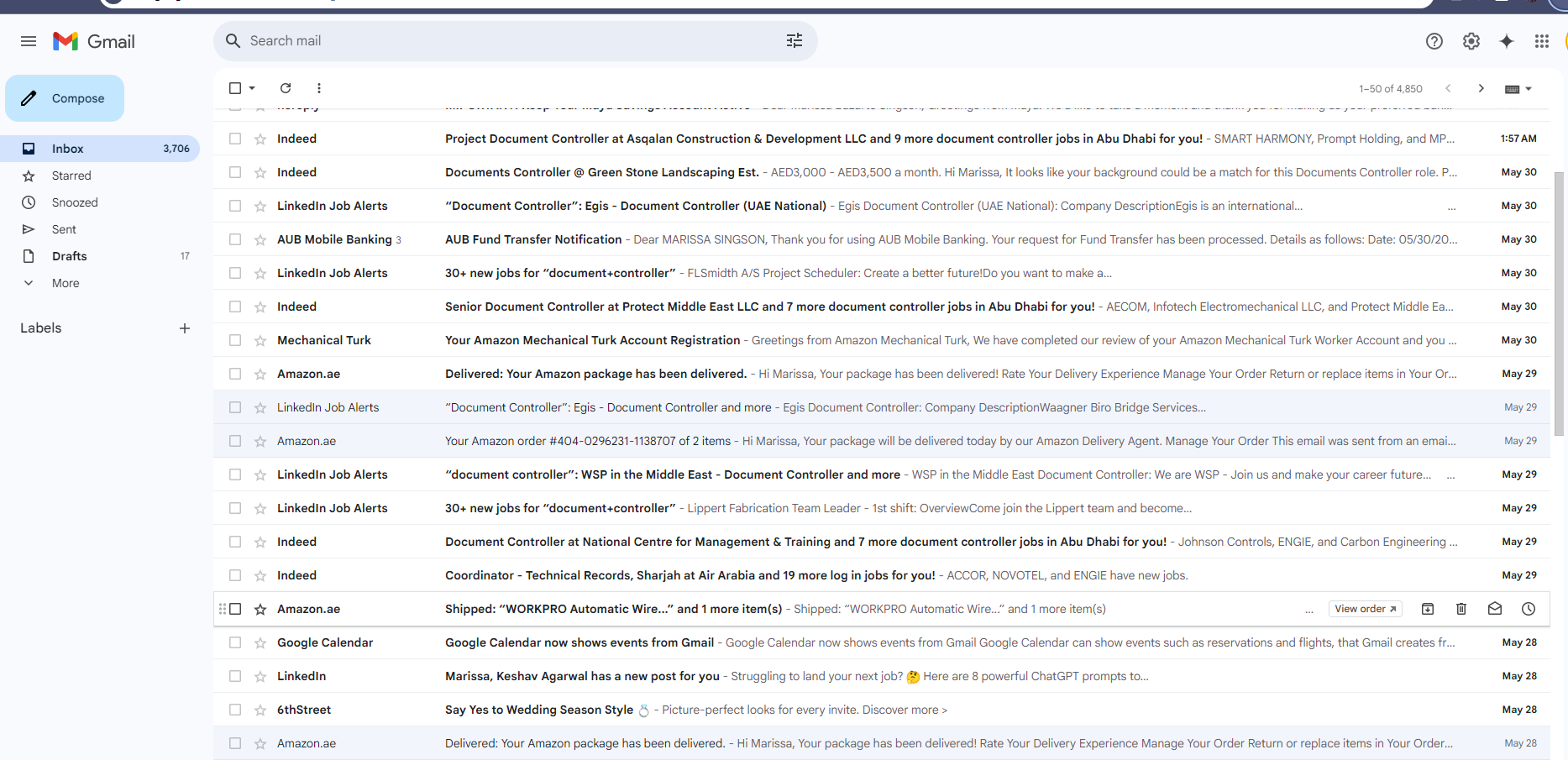The image size is (1568, 760).
Task: Snooze the Shipped WORKPRO email
Action: (x=1529, y=609)
